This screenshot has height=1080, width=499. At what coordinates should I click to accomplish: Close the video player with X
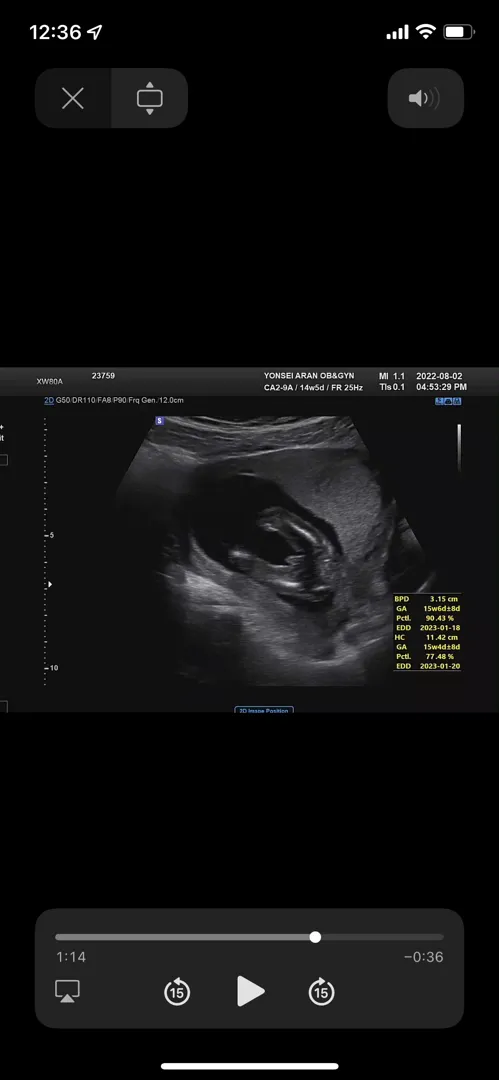tap(73, 98)
